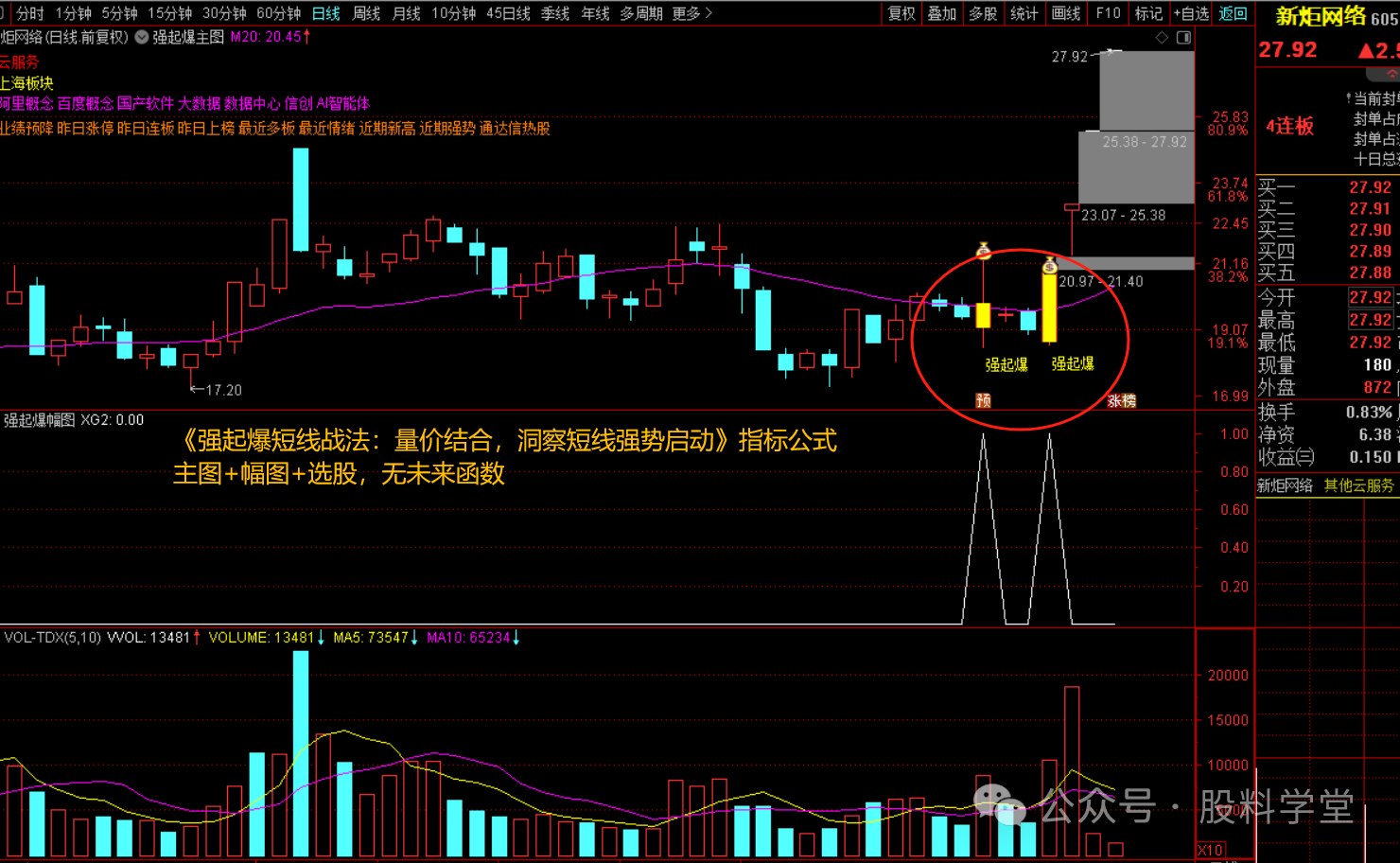The image size is (1400, 863).
Task: Click the money bag icon on the tall yellow candle
Action: (x=1049, y=266)
